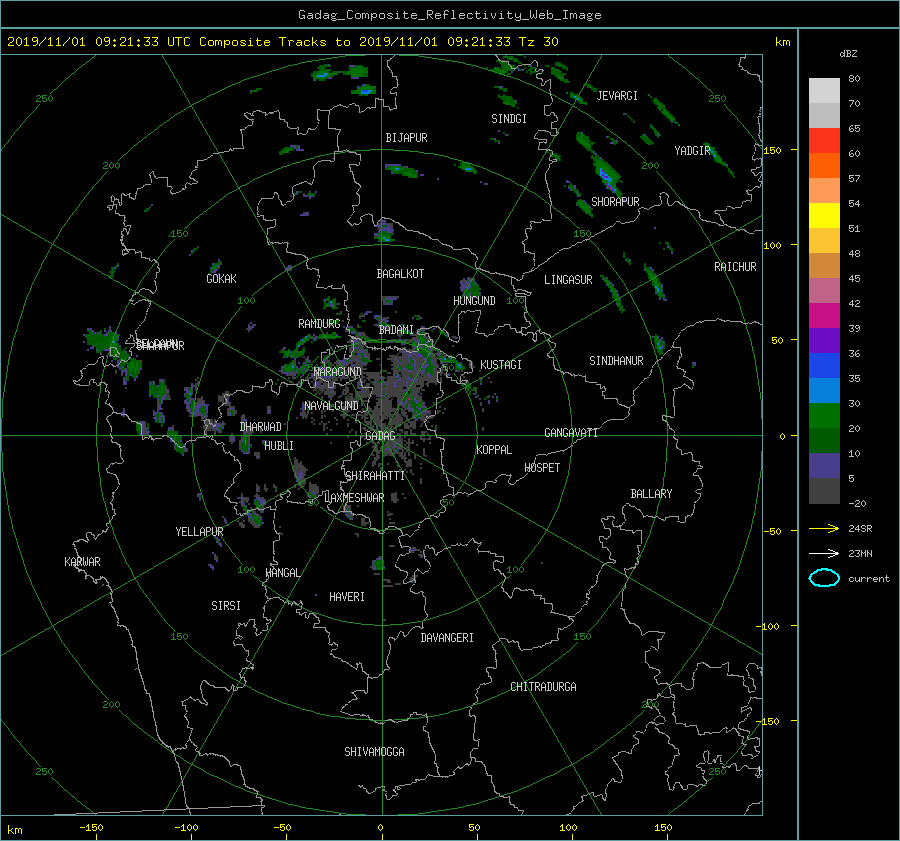Click the Gadag_Composite_Reflectivity_Web_Image title
Viewport: 900px width, 841px height.
coord(449,15)
